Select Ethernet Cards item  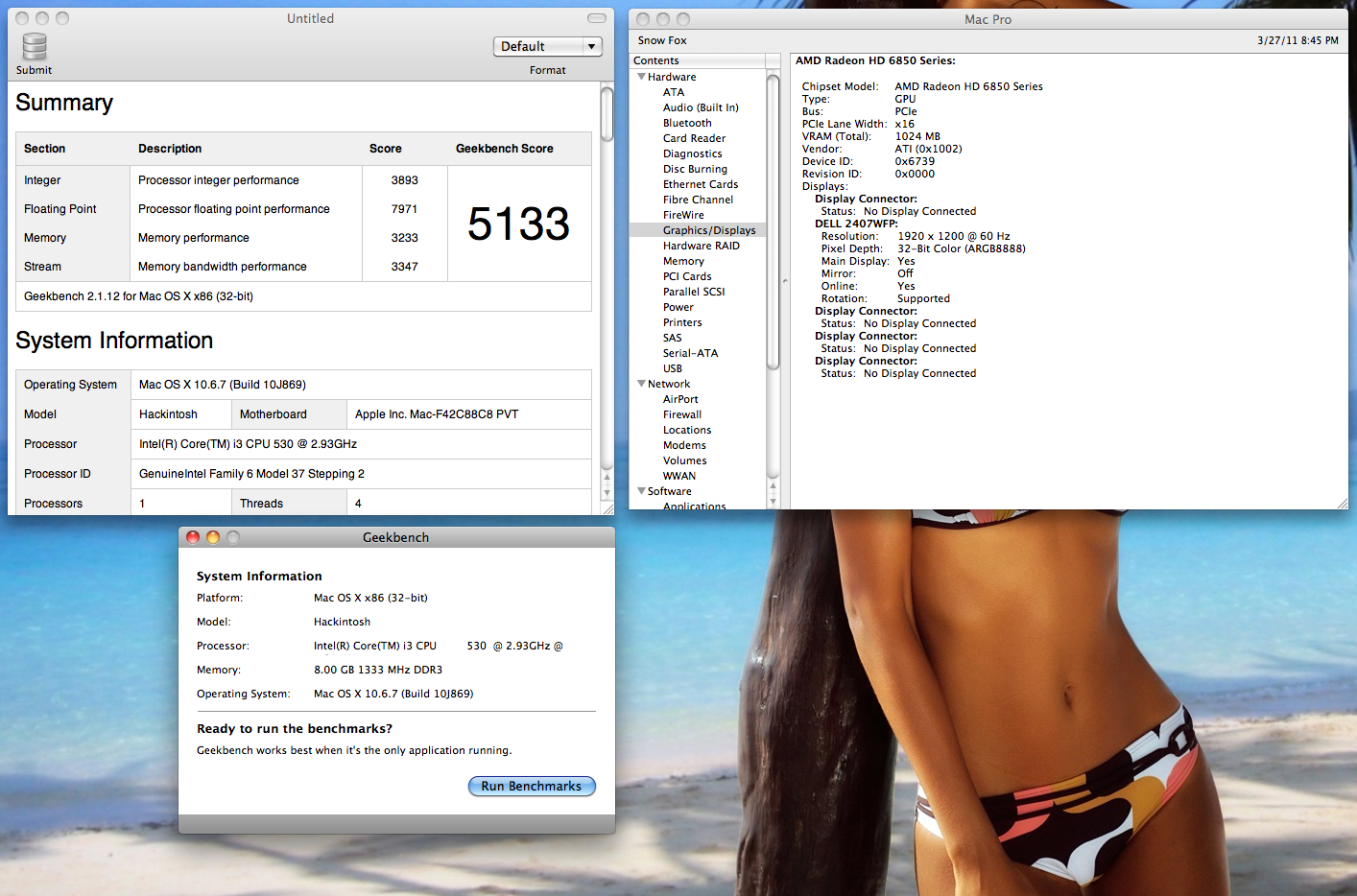click(701, 184)
